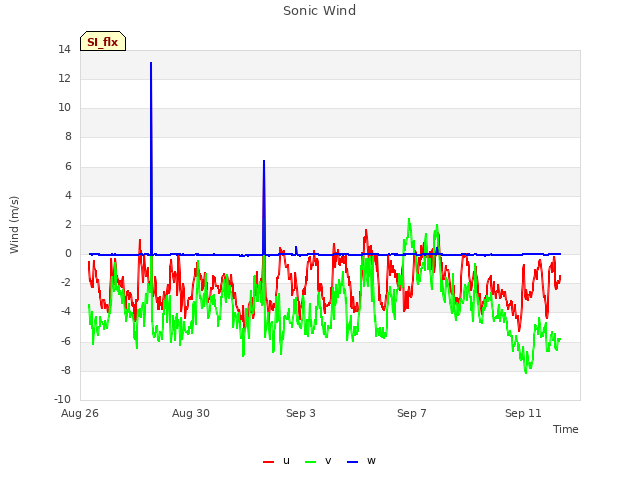Click the Sep 11 x-axis label
The width and height of the screenshot is (640, 480).
point(523,413)
